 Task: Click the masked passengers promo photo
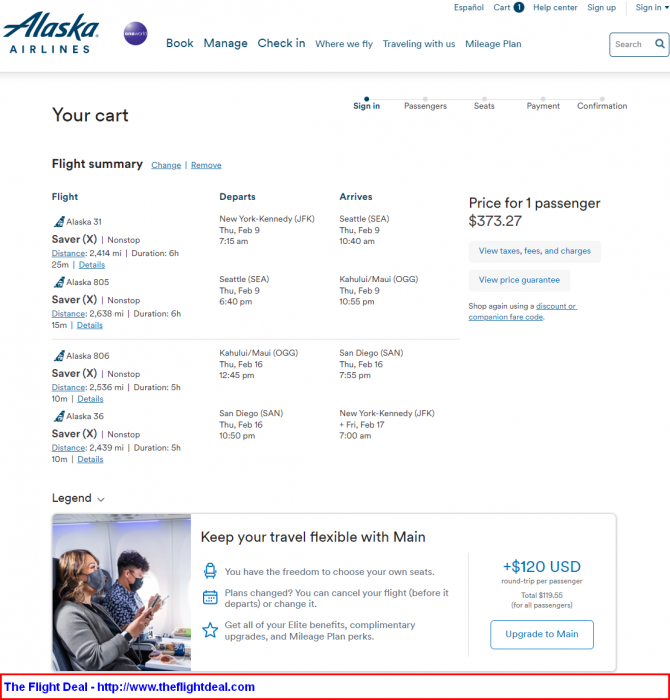tap(121, 592)
